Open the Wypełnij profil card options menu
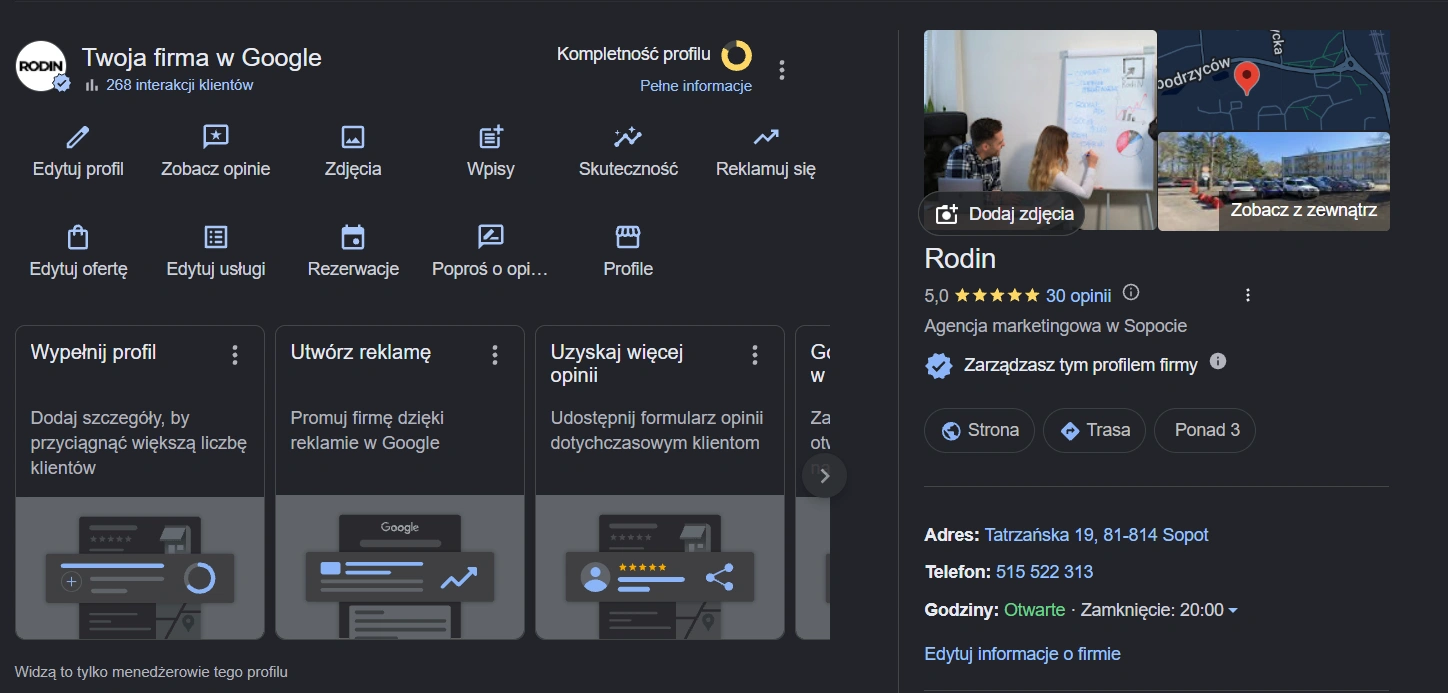Viewport: 1448px width, 693px height. [x=235, y=355]
